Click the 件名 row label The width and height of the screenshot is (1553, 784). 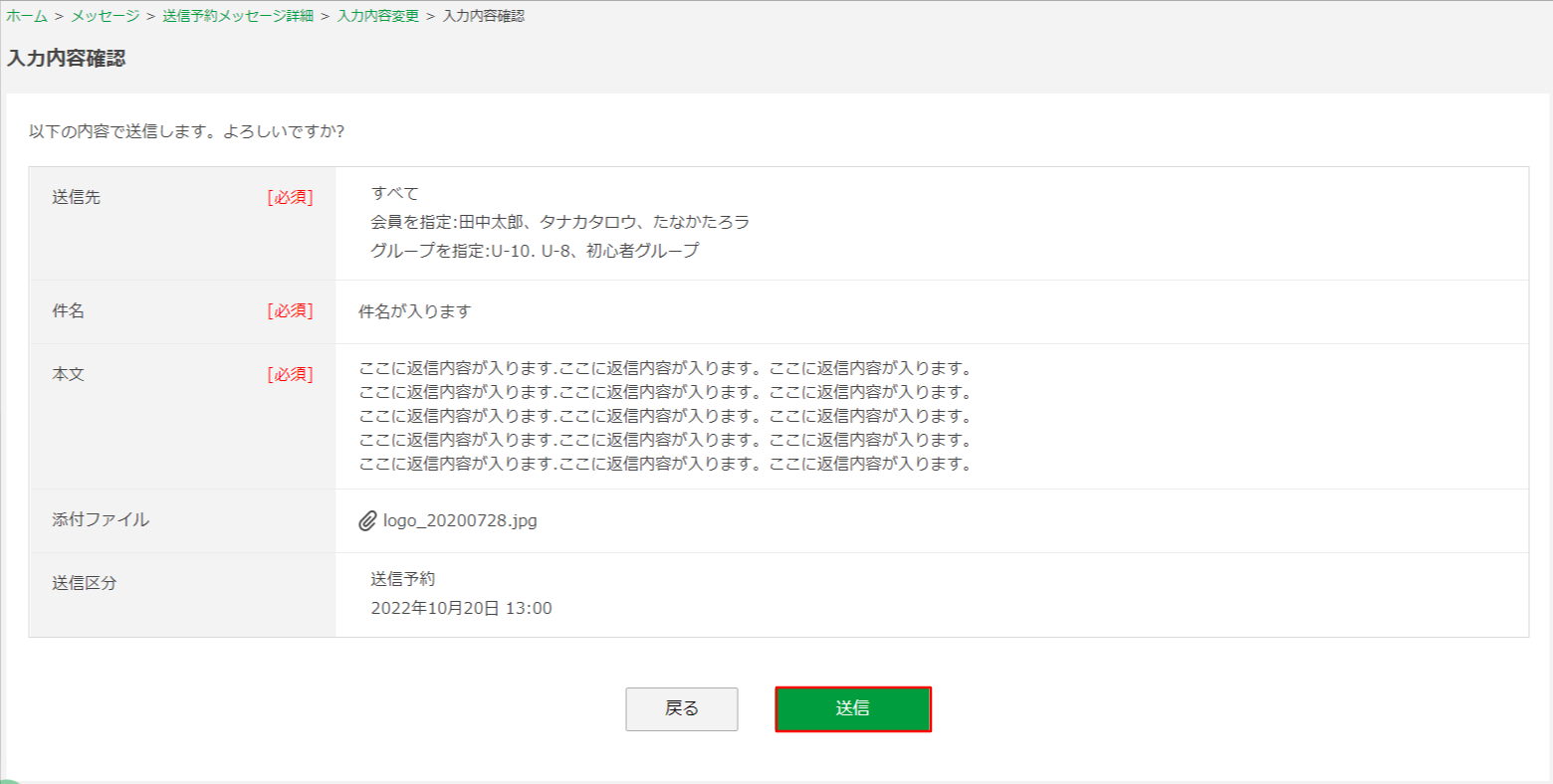tap(69, 310)
